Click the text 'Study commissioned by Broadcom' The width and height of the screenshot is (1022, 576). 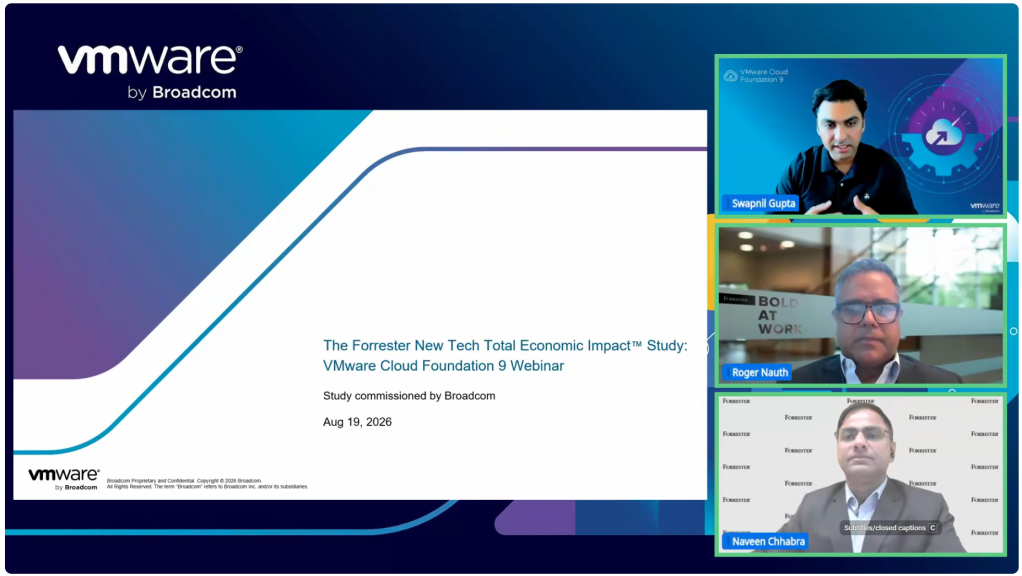[x=409, y=396]
